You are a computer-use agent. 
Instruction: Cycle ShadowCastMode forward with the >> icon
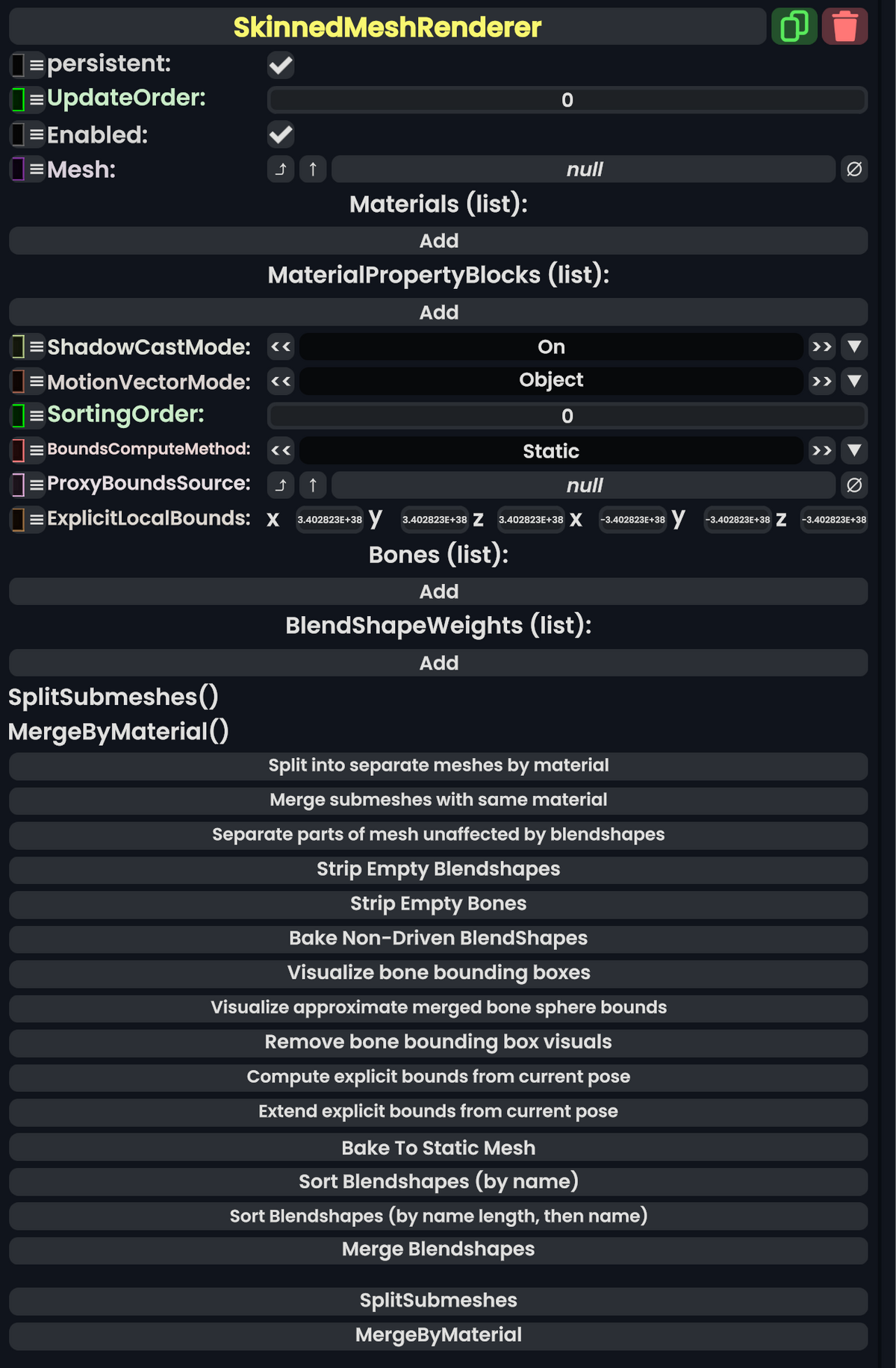(x=821, y=346)
